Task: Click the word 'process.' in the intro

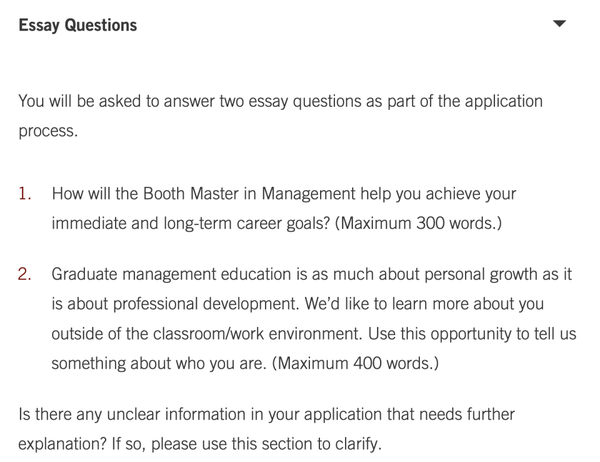Action: tap(48, 131)
